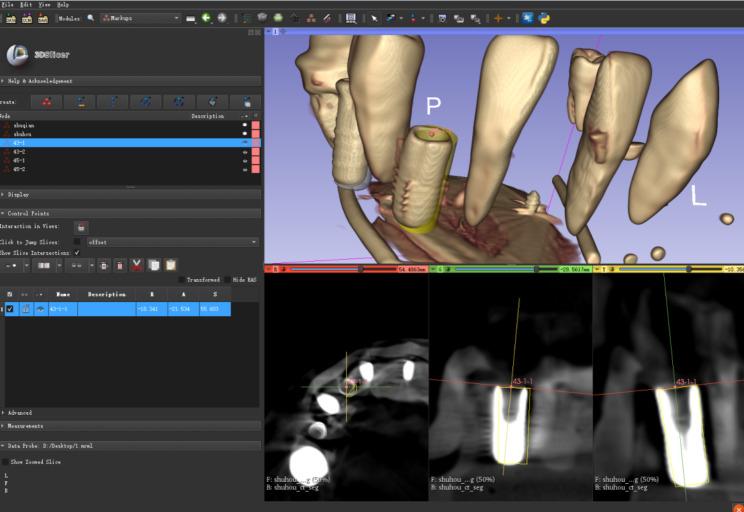The height and width of the screenshot is (512, 744).
Task: Create a new open curve markup
Action: tap(146, 102)
